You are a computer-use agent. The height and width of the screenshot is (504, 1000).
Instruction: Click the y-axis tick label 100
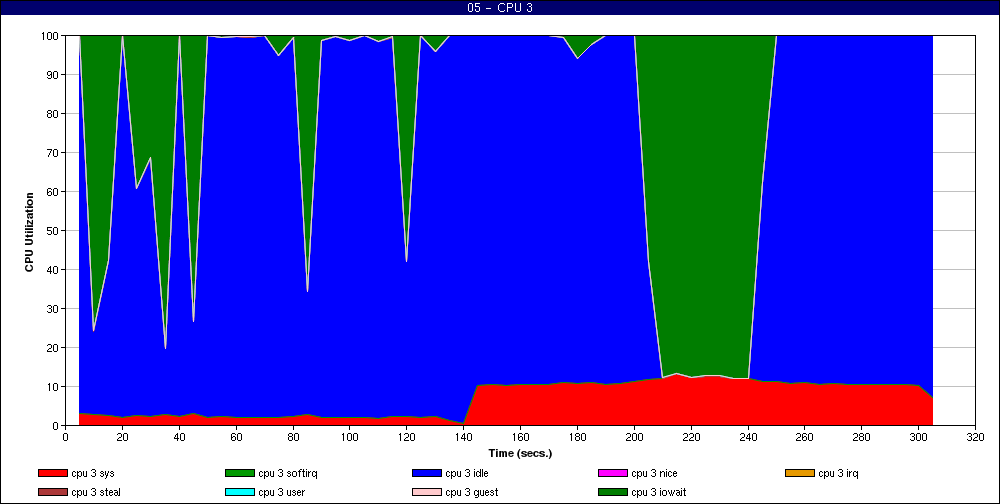click(x=50, y=36)
